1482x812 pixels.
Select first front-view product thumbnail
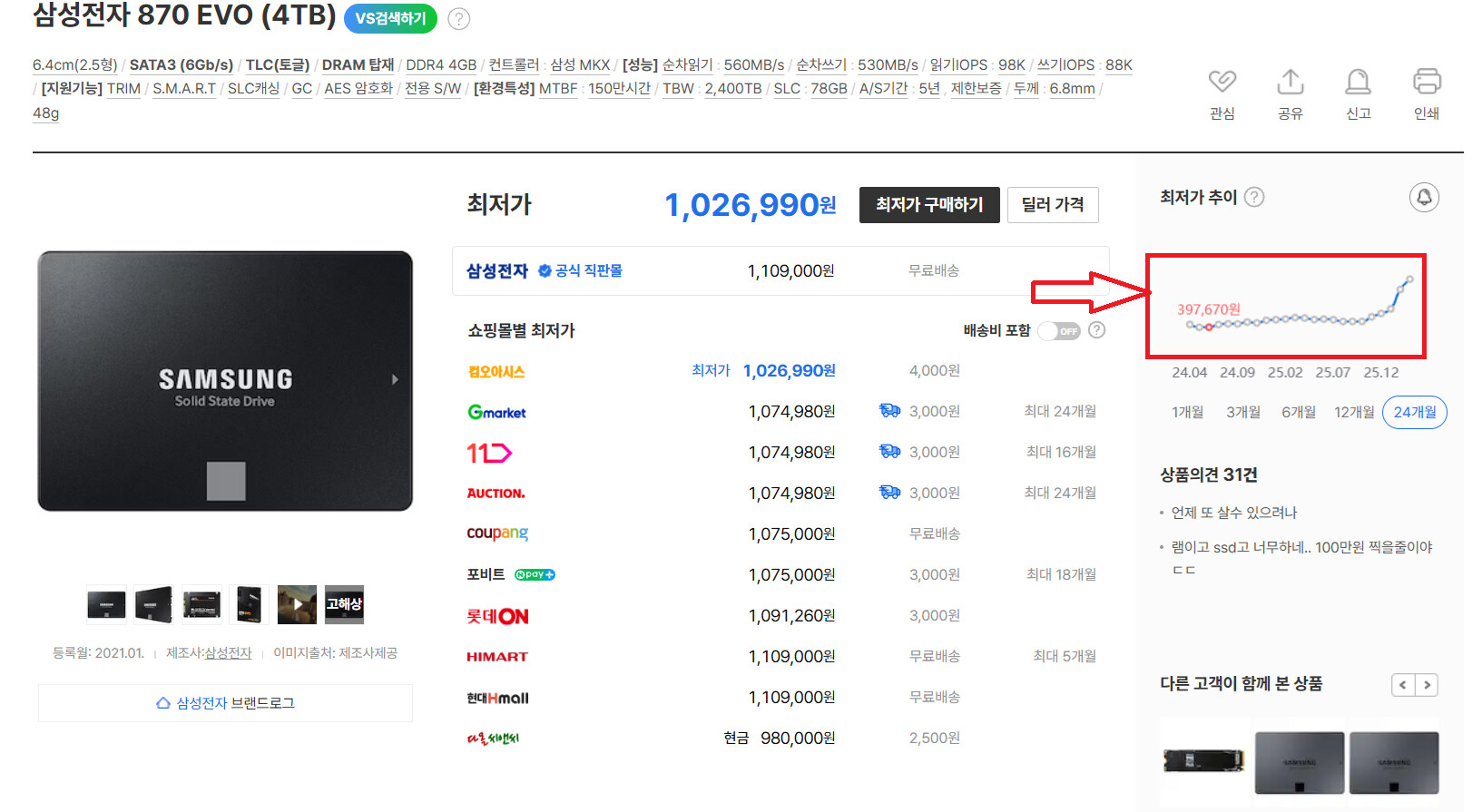(x=106, y=605)
